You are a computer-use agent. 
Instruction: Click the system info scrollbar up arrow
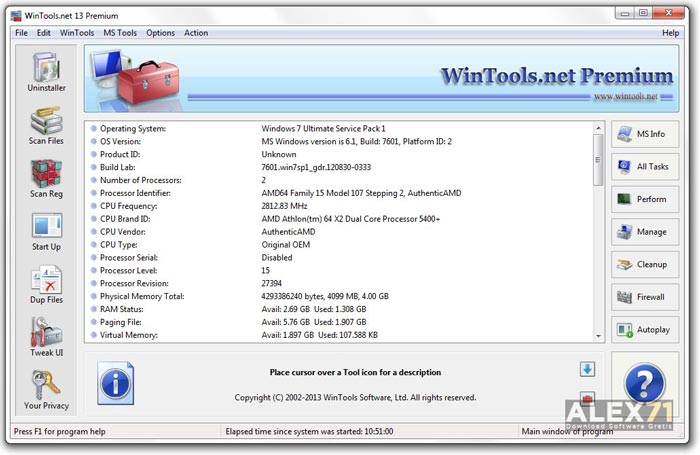click(x=598, y=128)
